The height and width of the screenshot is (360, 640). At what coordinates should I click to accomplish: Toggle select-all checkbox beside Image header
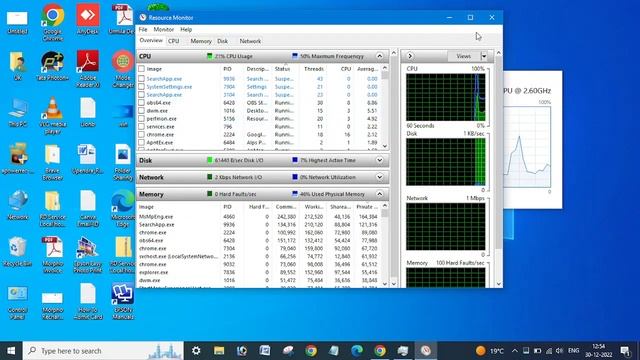coord(141,69)
